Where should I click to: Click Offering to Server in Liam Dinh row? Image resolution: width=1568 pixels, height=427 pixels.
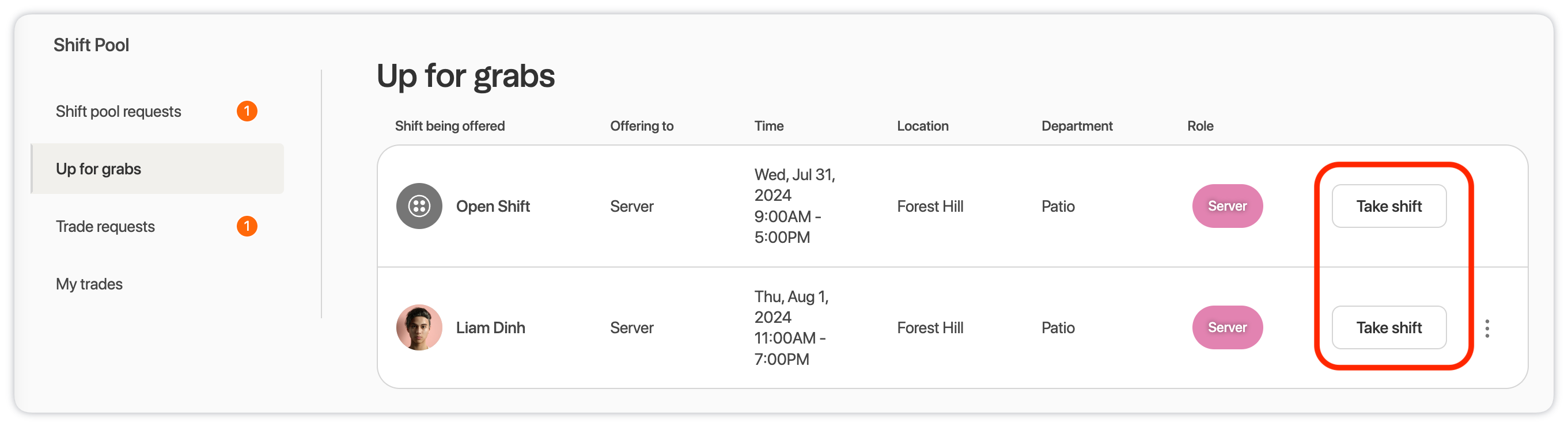point(632,327)
